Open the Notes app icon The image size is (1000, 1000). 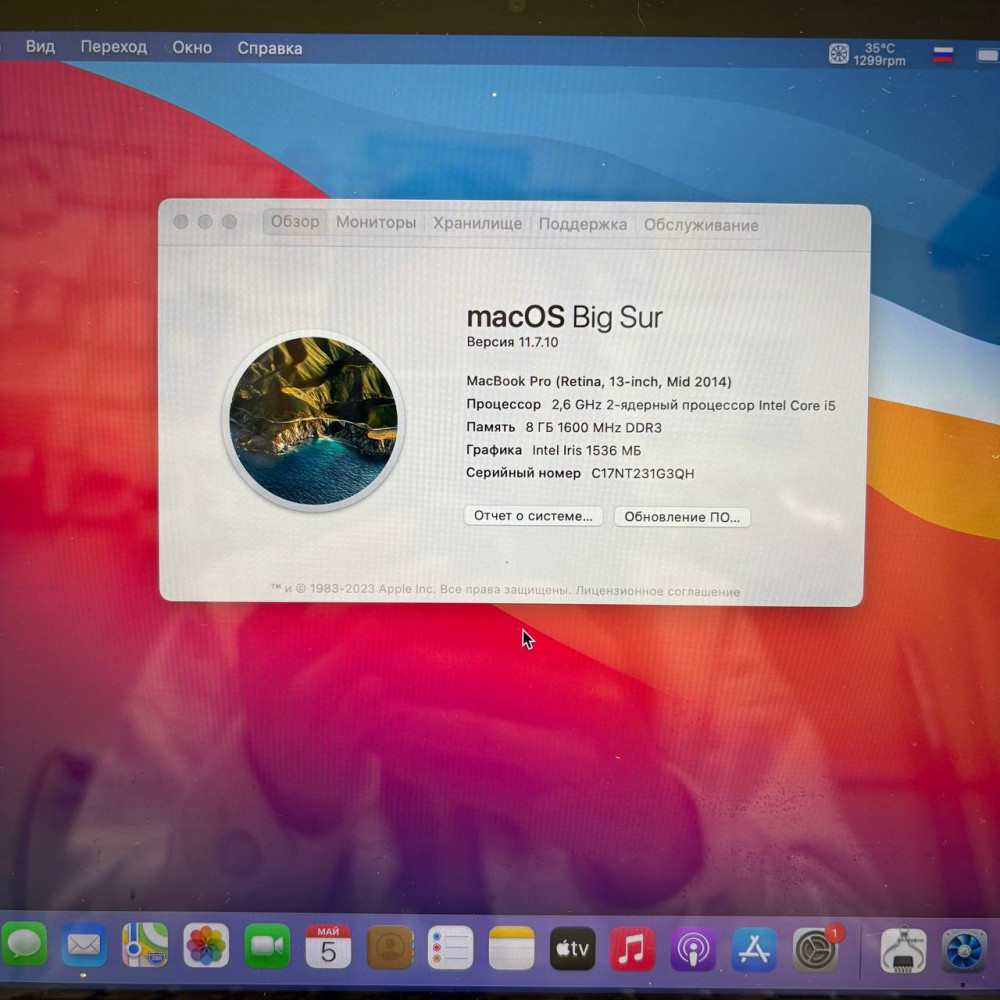tap(511, 948)
